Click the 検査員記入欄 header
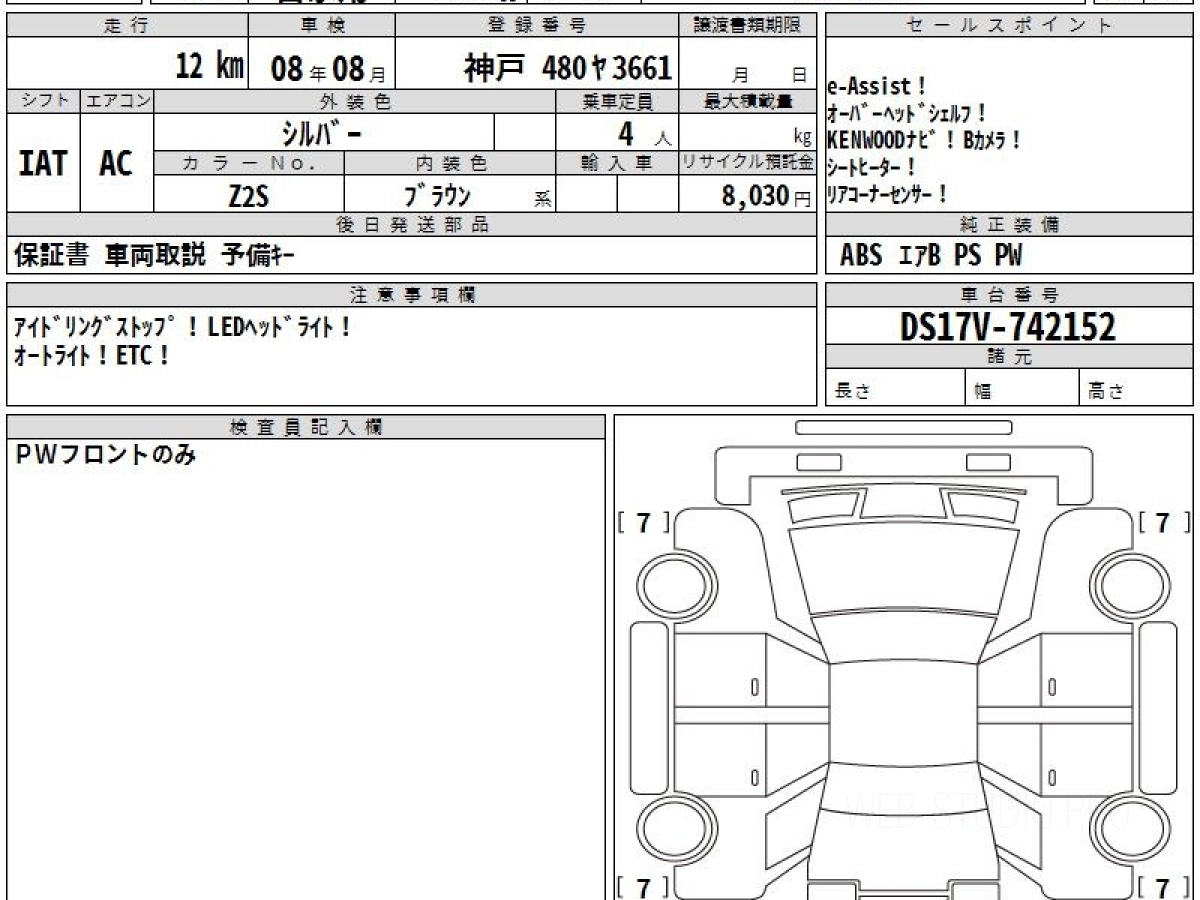 tap(306, 427)
